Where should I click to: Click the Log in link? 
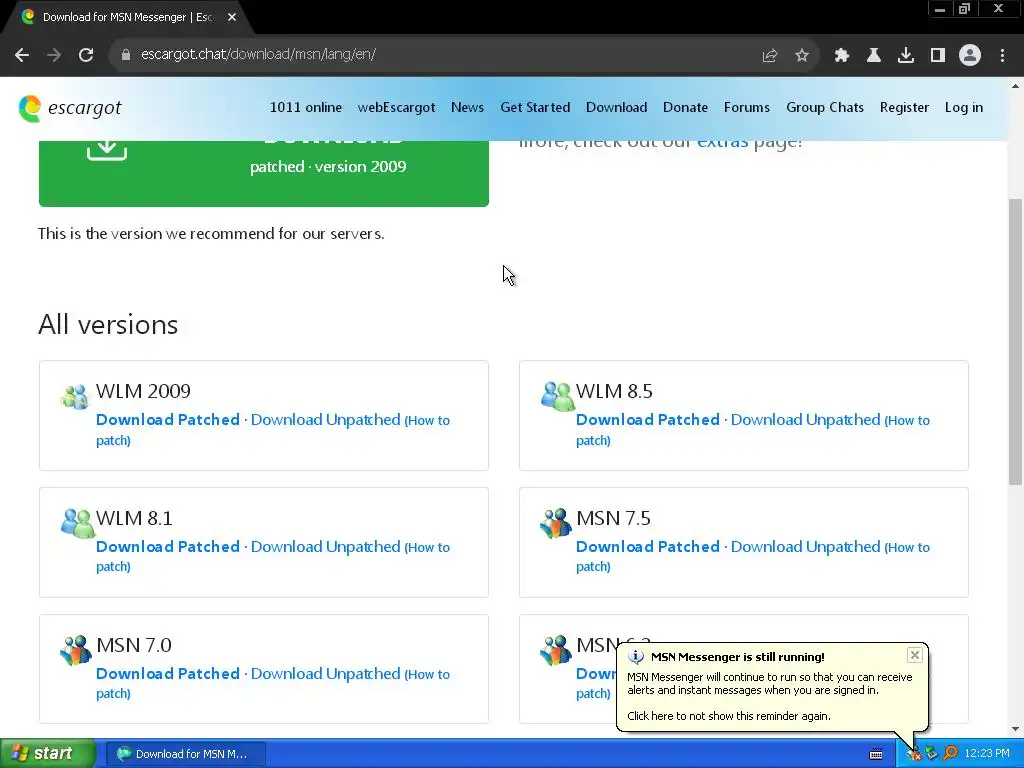click(x=963, y=108)
